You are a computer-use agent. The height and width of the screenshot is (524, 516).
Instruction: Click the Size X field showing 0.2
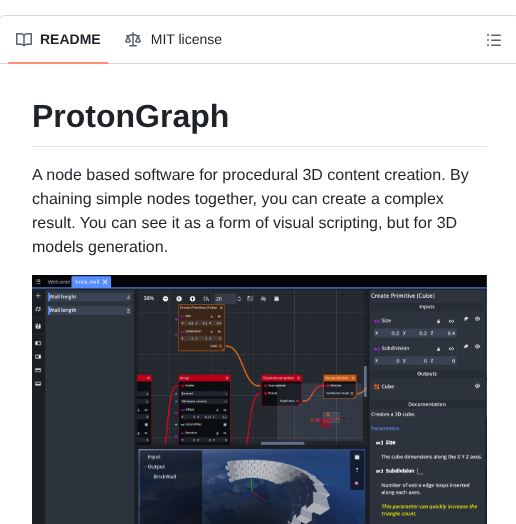(x=387, y=333)
